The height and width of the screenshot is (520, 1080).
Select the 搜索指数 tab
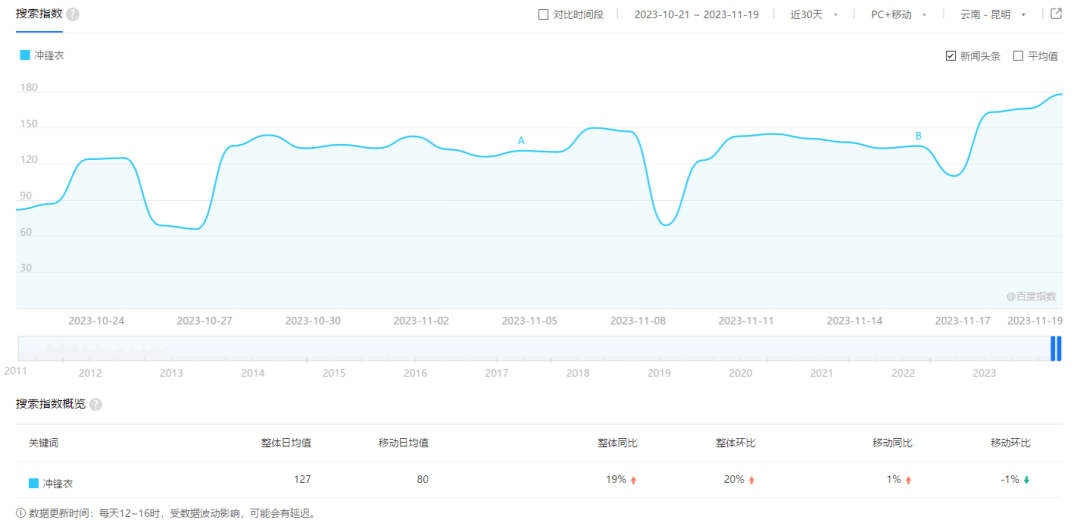coord(39,15)
